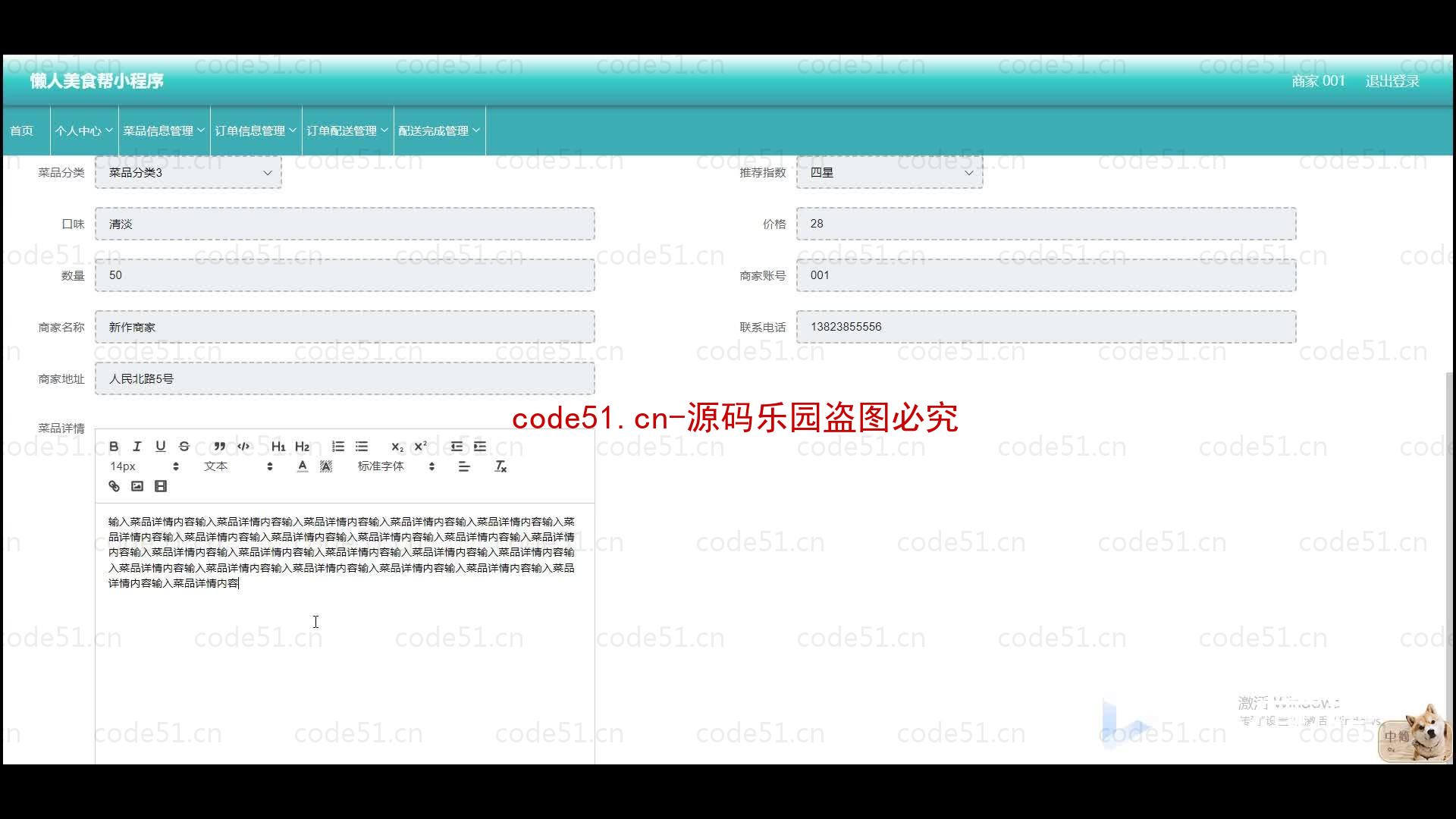Image resolution: width=1456 pixels, height=819 pixels.
Task: Apply subscript formatting
Action: pos(397,446)
